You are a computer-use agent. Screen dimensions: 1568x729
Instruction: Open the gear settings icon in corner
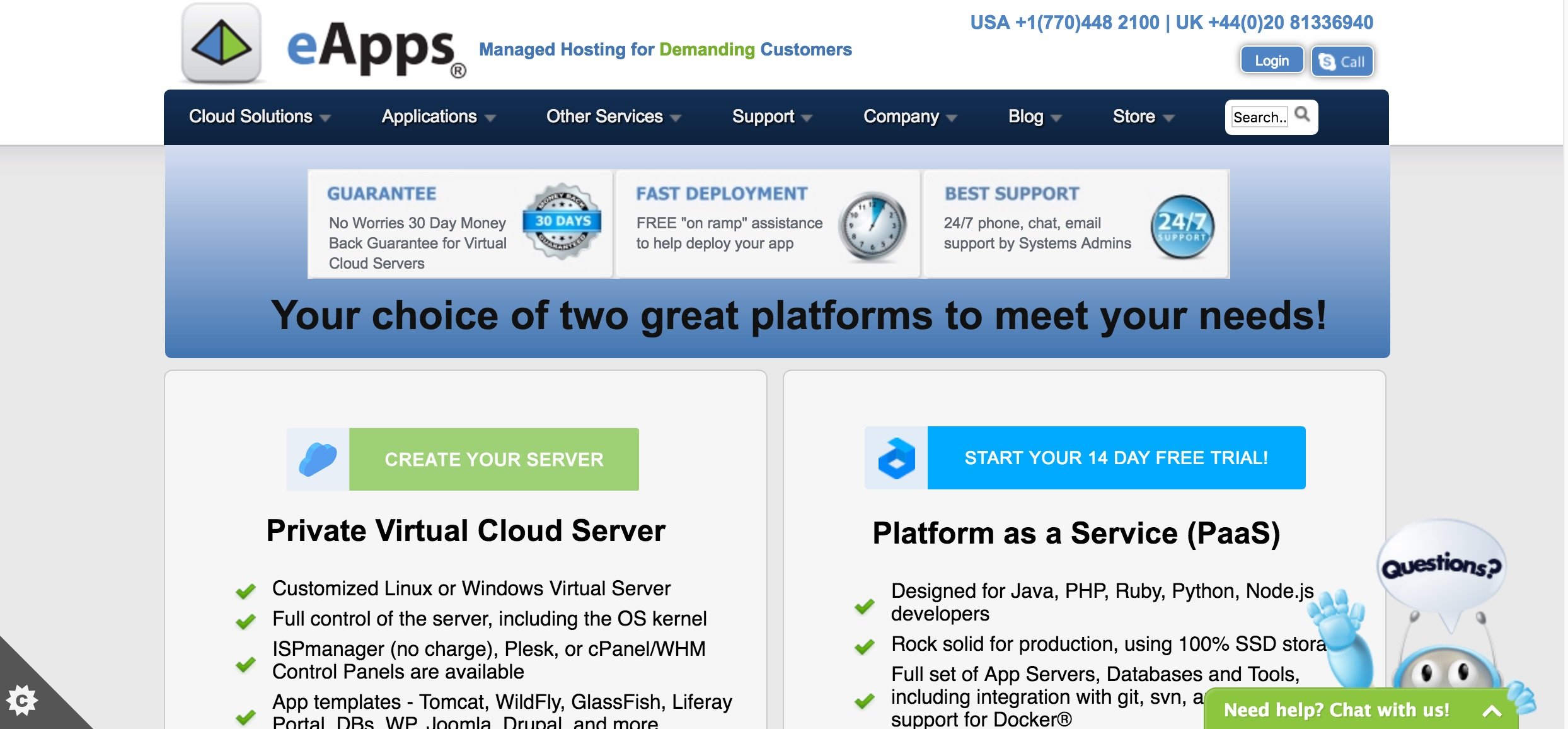pyautogui.click(x=21, y=700)
